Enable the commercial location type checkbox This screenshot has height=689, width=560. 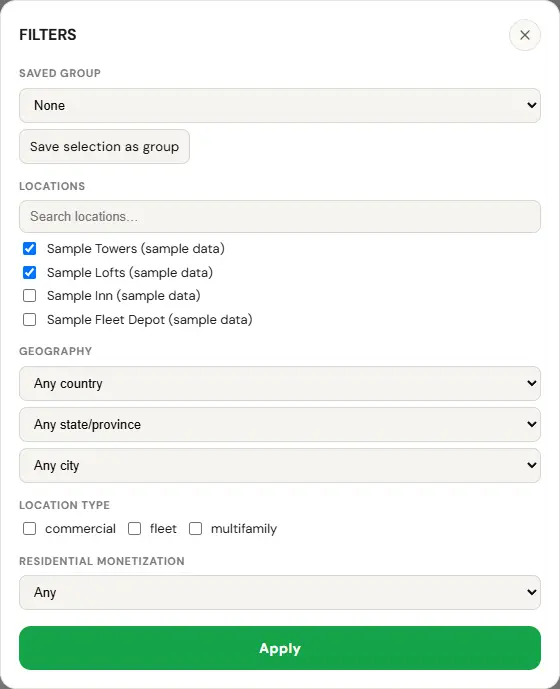(29, 529)
